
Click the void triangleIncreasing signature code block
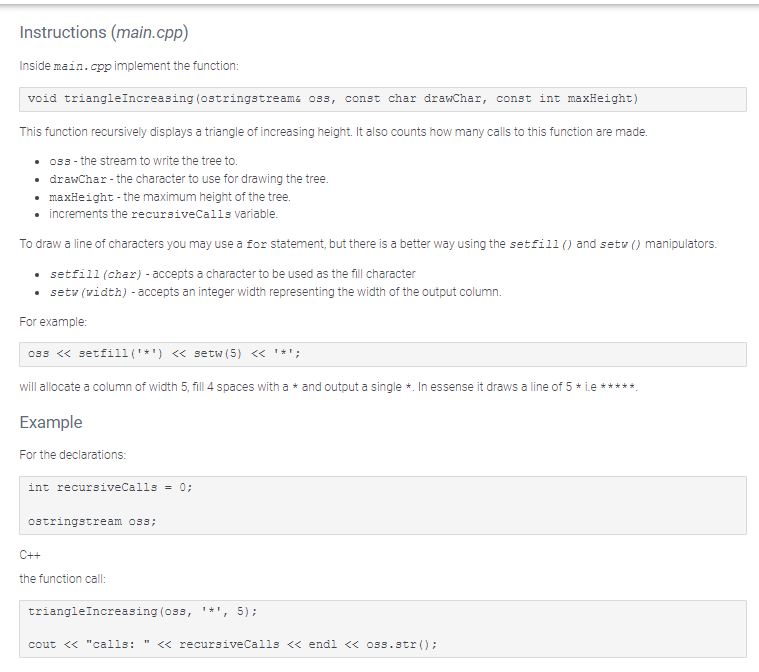point(382,99)
